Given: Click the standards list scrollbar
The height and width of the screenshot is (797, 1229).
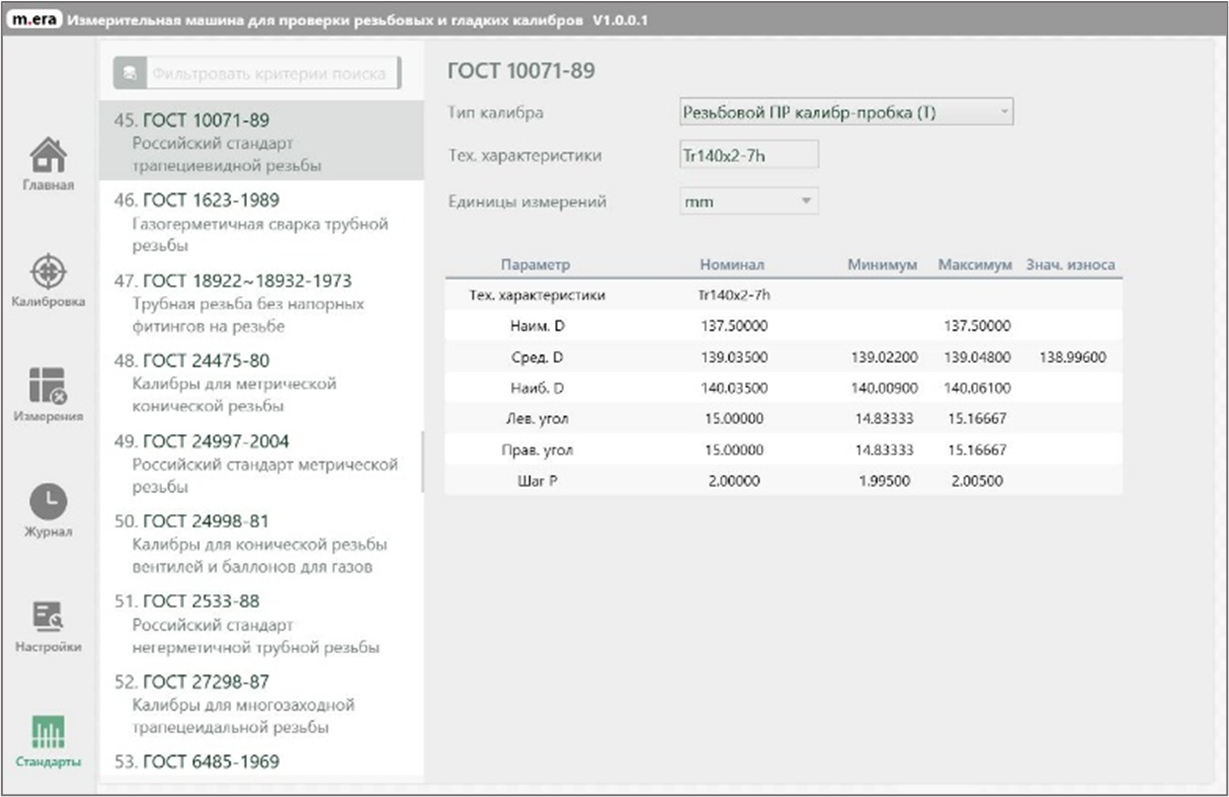Looking at the screenshot, I should click(421, 461).
